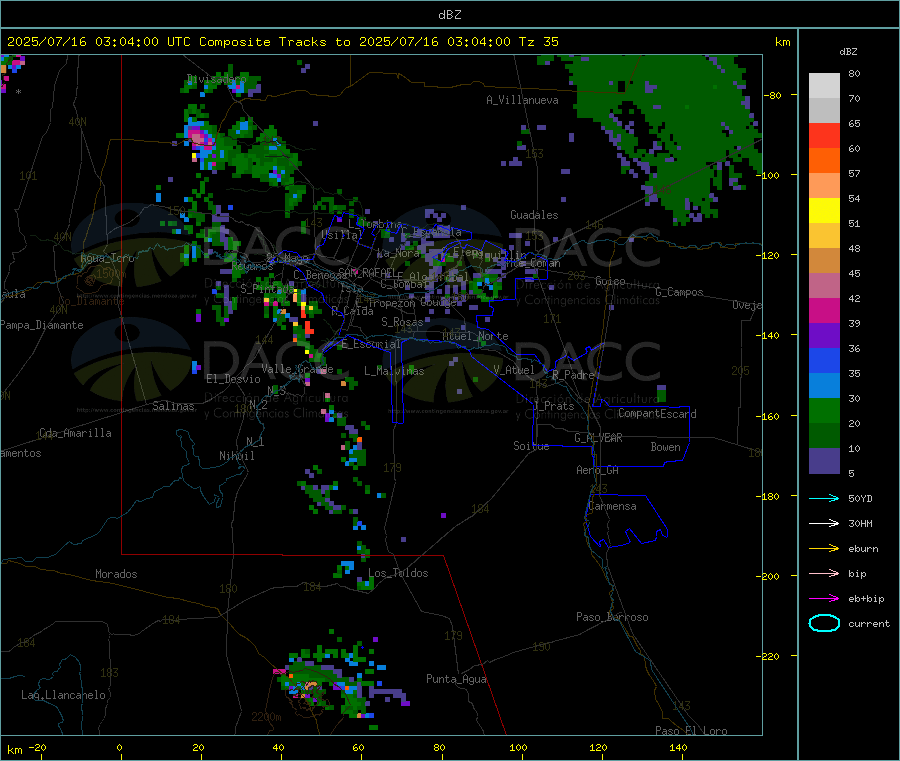This screenshot has height=761, width=900.
Task: Click the white 30HM track arrow
Action: coord(824,523)
